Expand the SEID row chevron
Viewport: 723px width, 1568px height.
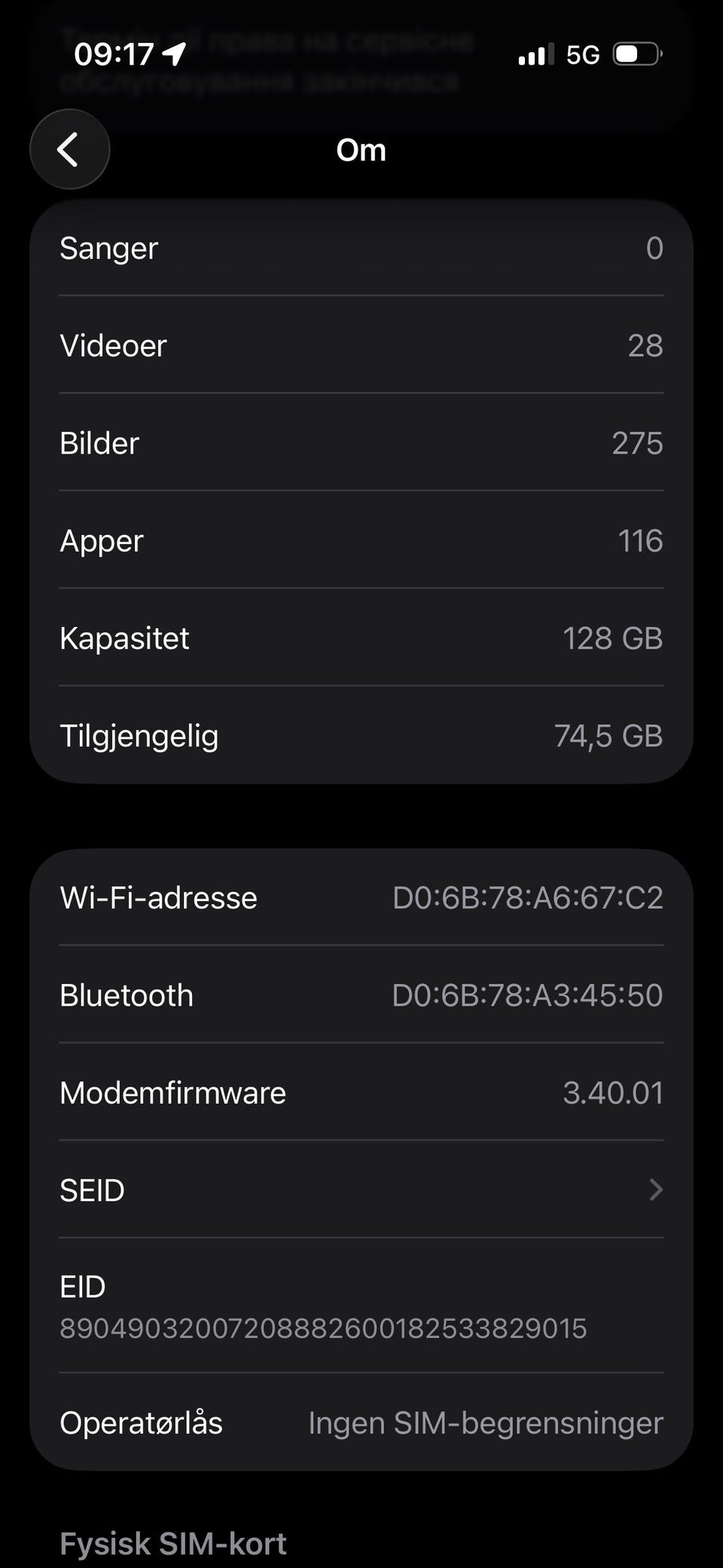[x=655, y=1190]
